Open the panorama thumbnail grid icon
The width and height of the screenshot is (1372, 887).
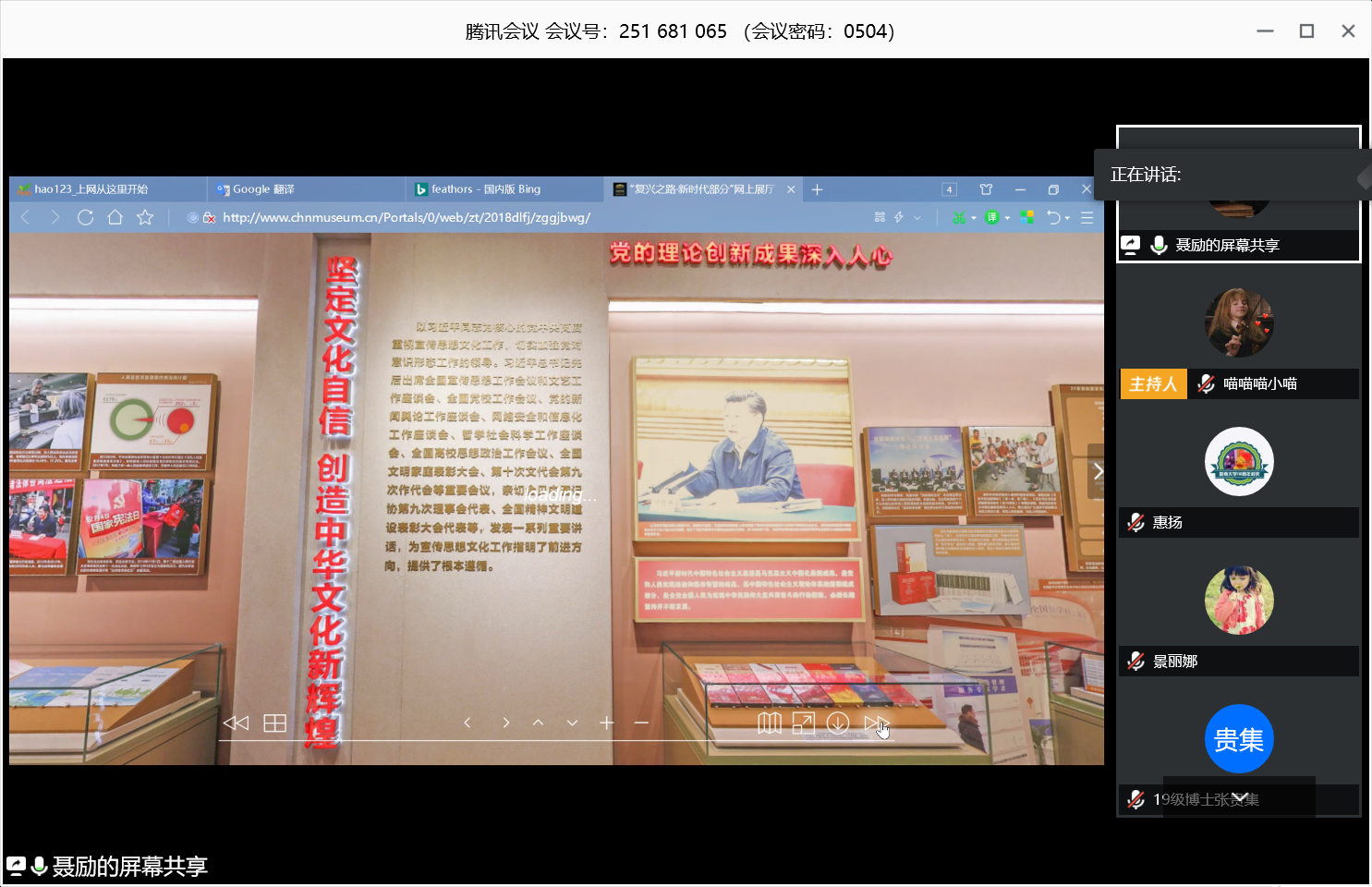click(274, 723)
